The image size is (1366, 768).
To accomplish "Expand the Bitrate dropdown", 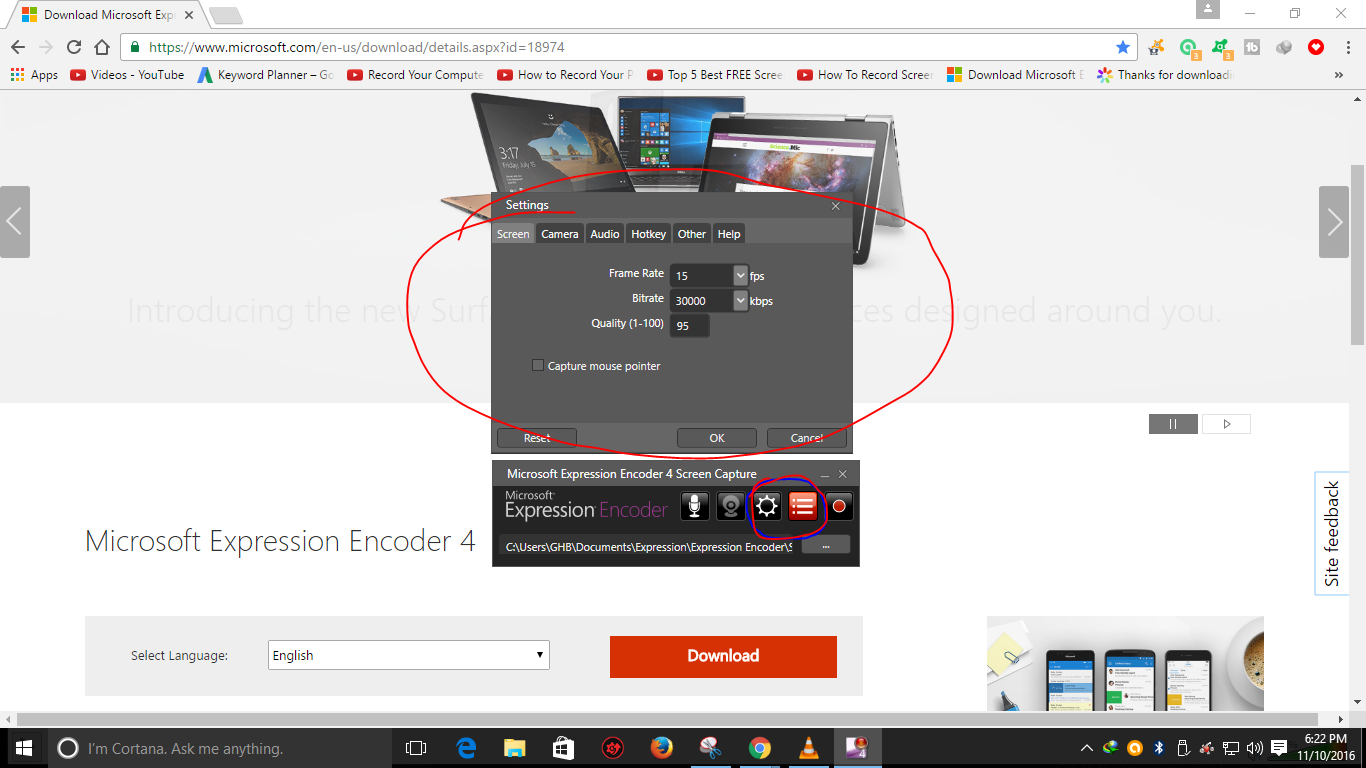I will tap(740, 300).
